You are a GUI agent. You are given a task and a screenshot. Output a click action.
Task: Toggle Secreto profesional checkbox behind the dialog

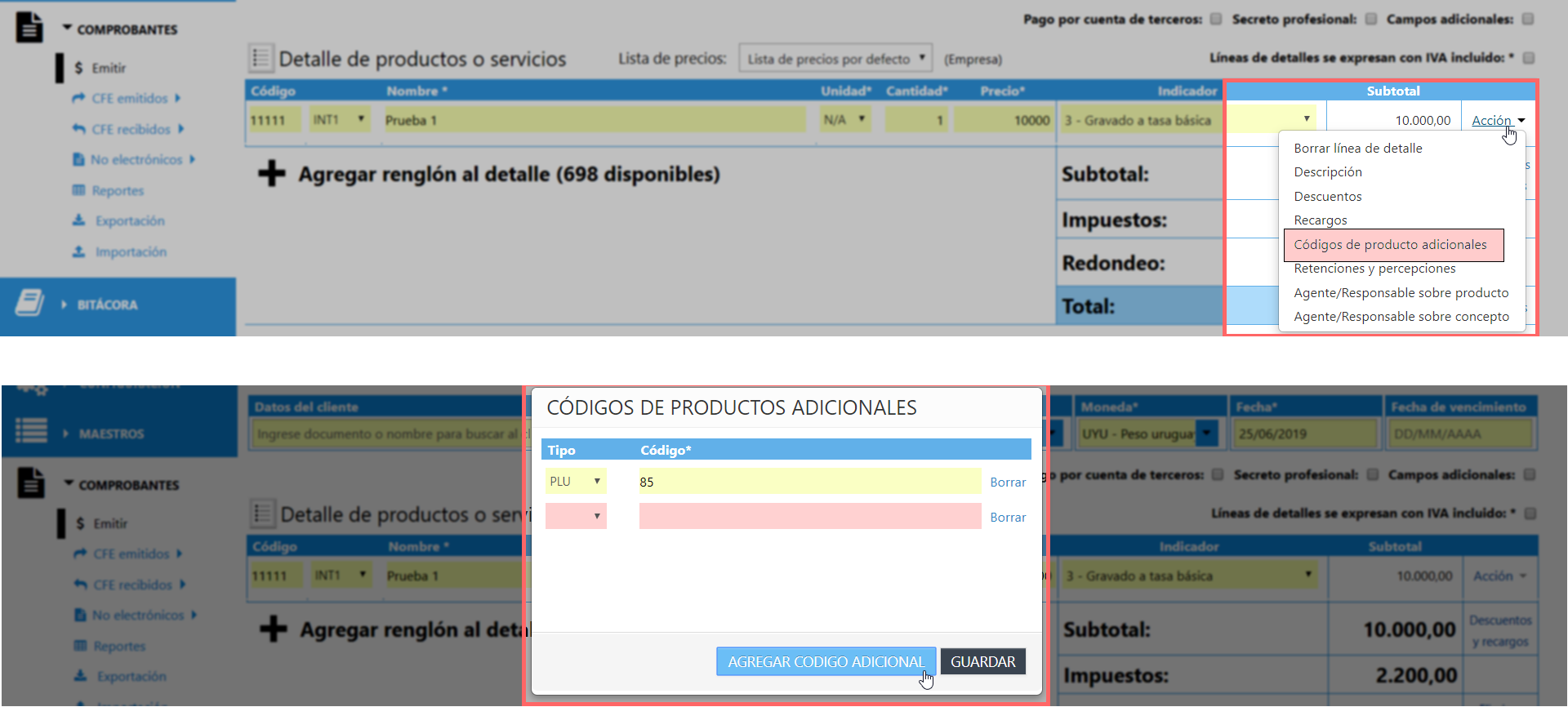[x=1373, y=474]
